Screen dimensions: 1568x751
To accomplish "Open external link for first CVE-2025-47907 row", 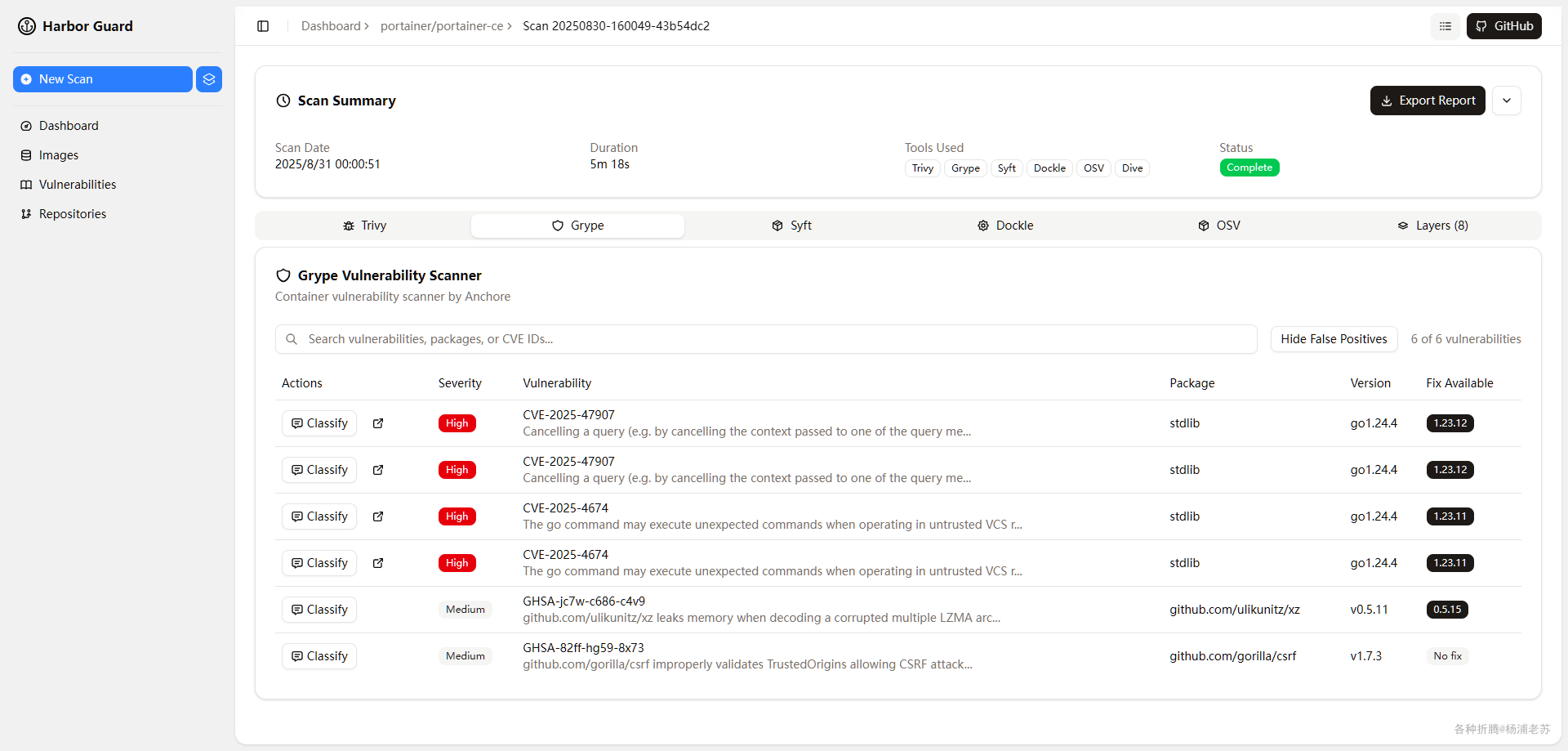I will (x=378, y=423).
